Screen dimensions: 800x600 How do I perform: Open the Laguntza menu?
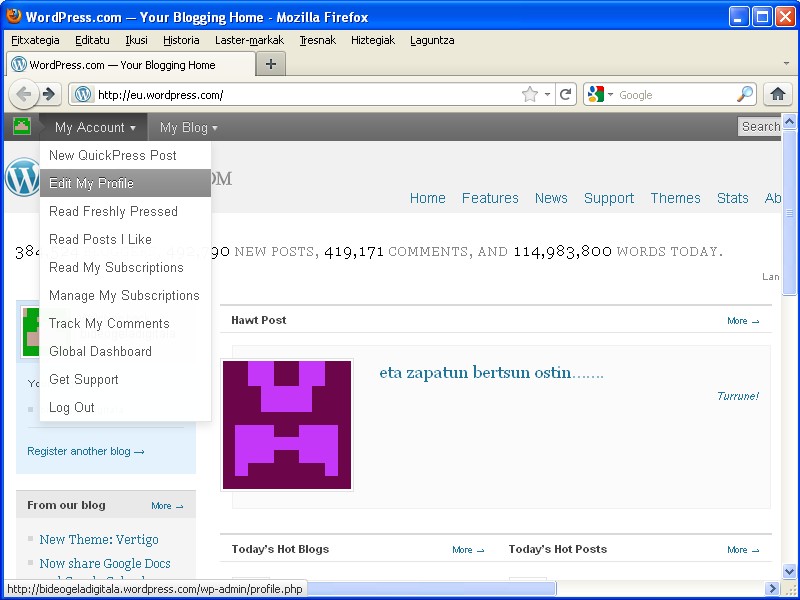click(432, 40)
